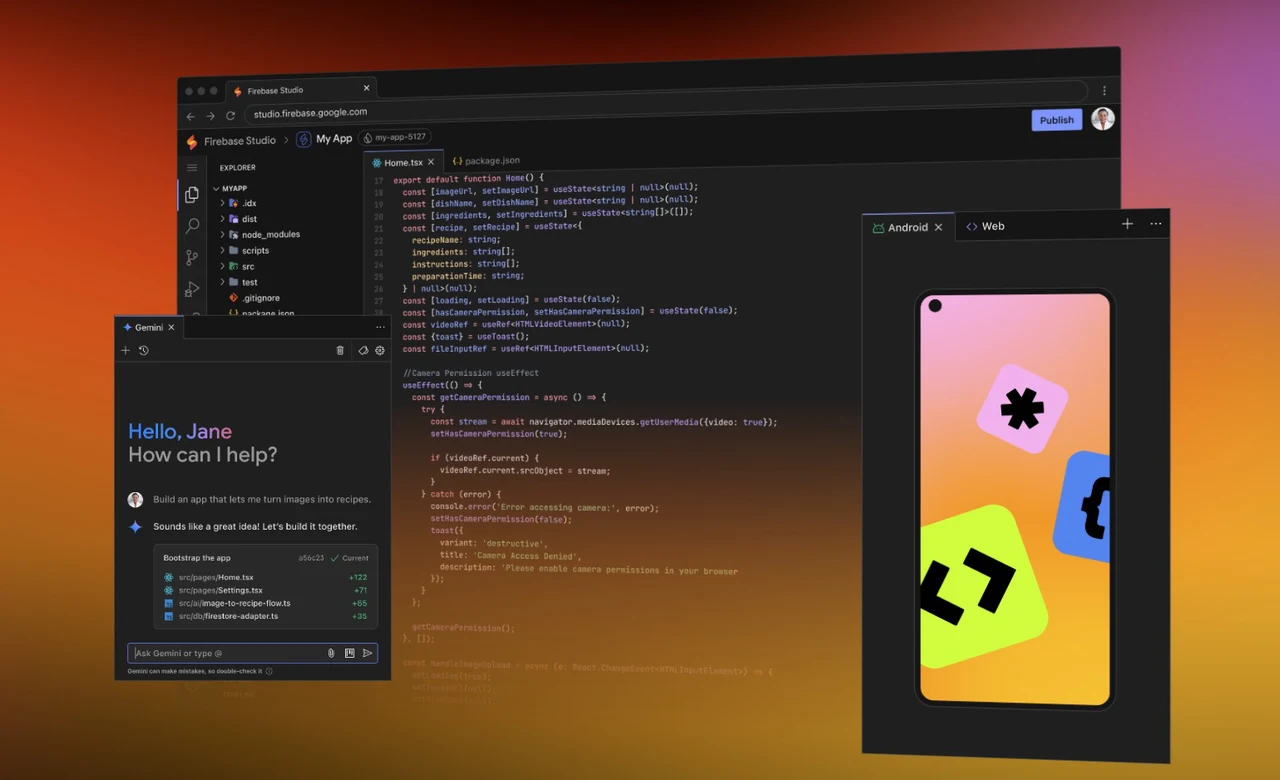This screenshot has height=780, width=1280.
Task: Open the user profile avatar
Action: [1102, 119]
